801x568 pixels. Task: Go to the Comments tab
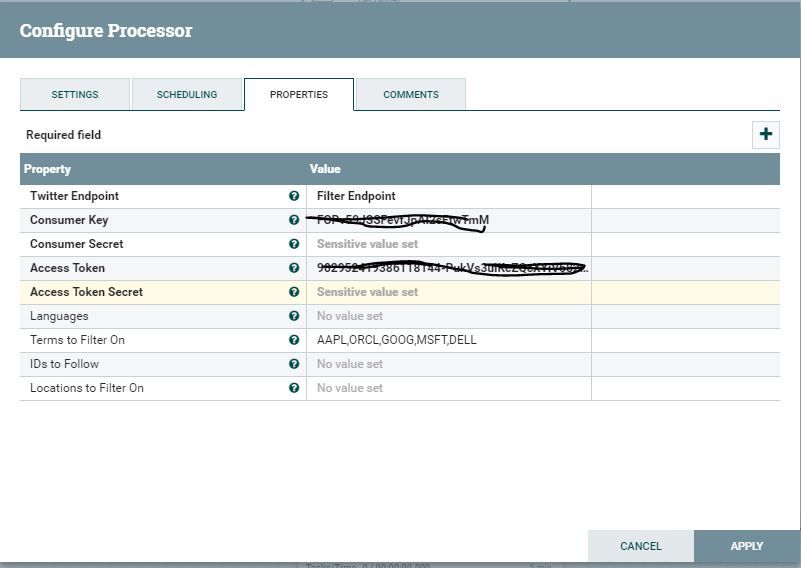click(411, 94)
